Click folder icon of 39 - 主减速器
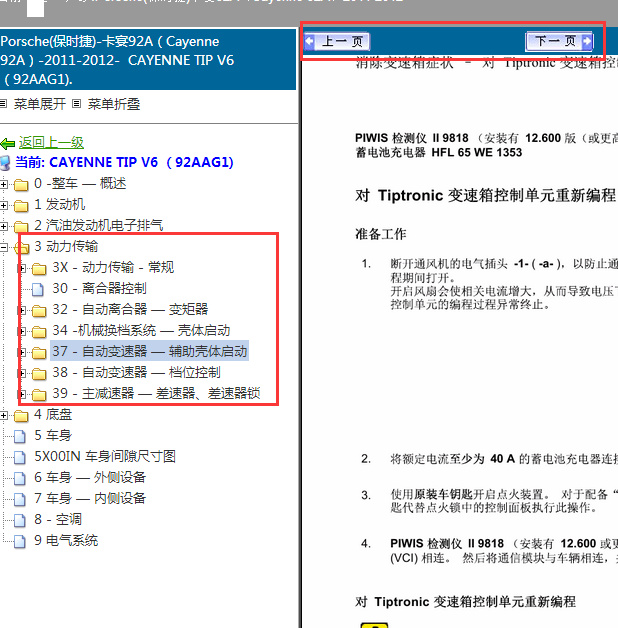Viewport: 618px width, 628px height. 39,395
